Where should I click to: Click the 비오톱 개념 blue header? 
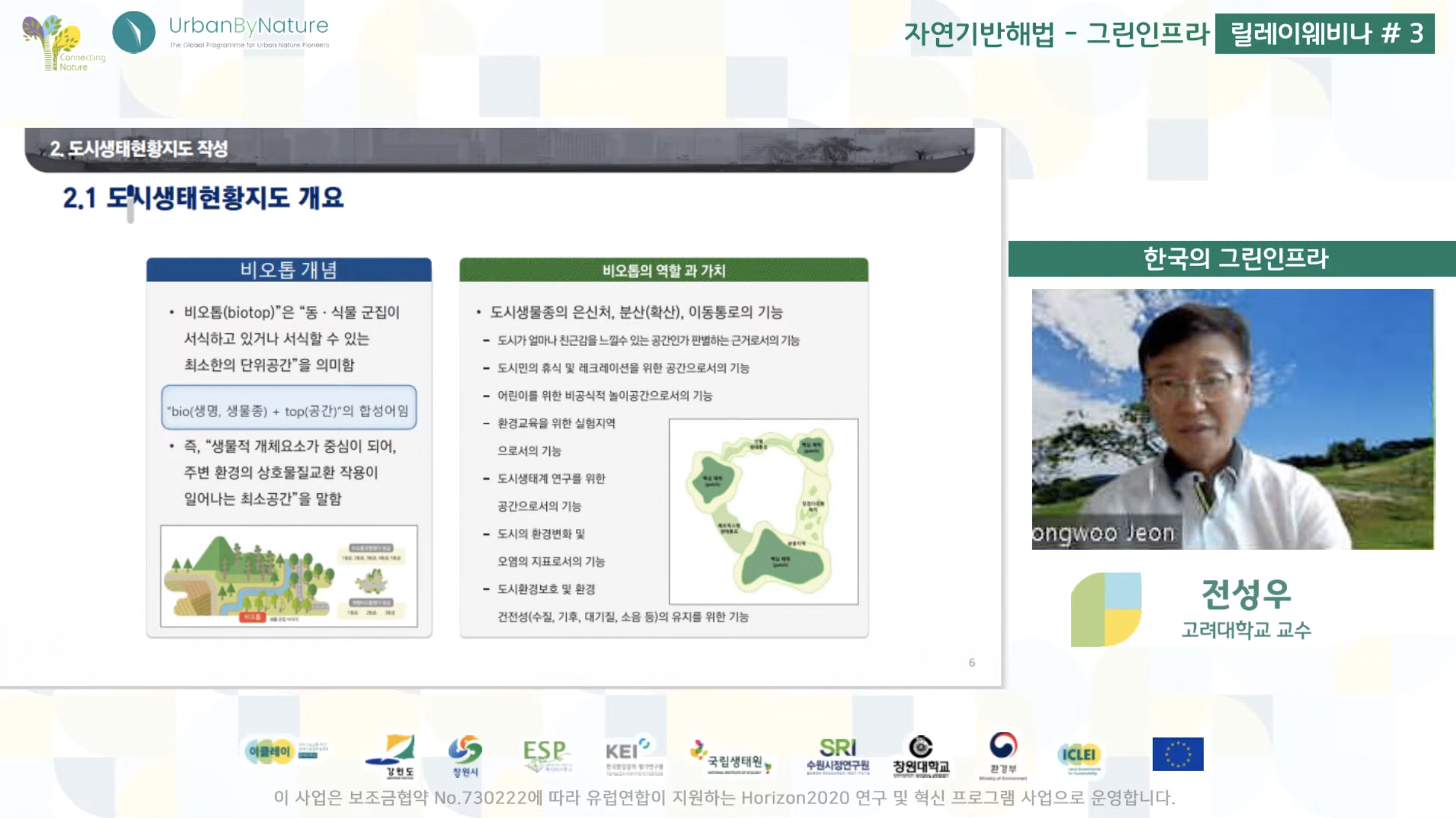tap(288, 270)
